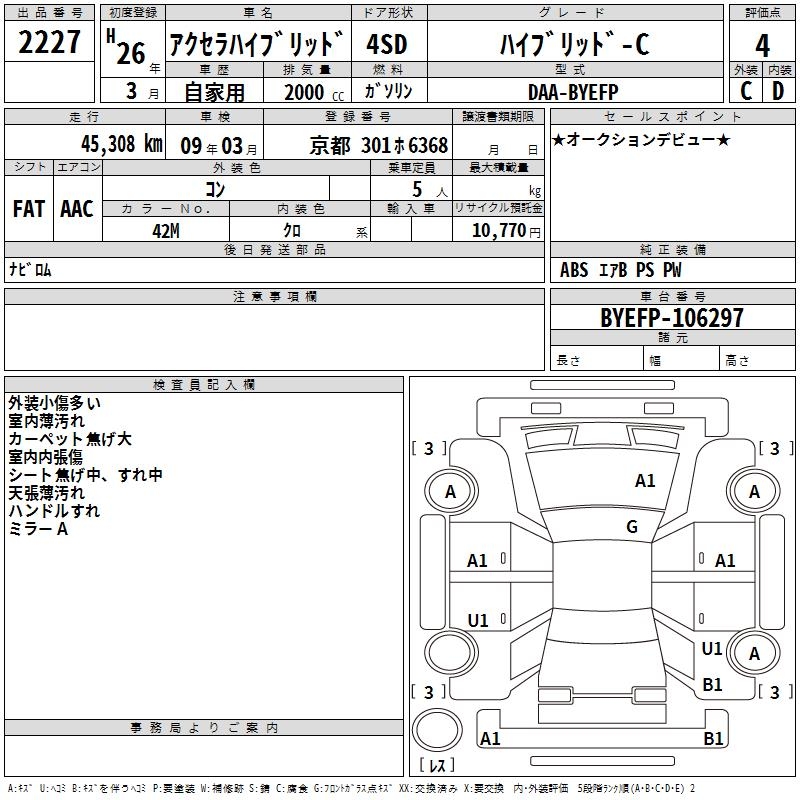Select interior color クロ
The width and height of the screenshot is (800, 800).
pyautogui.click(x=292, y=231)
